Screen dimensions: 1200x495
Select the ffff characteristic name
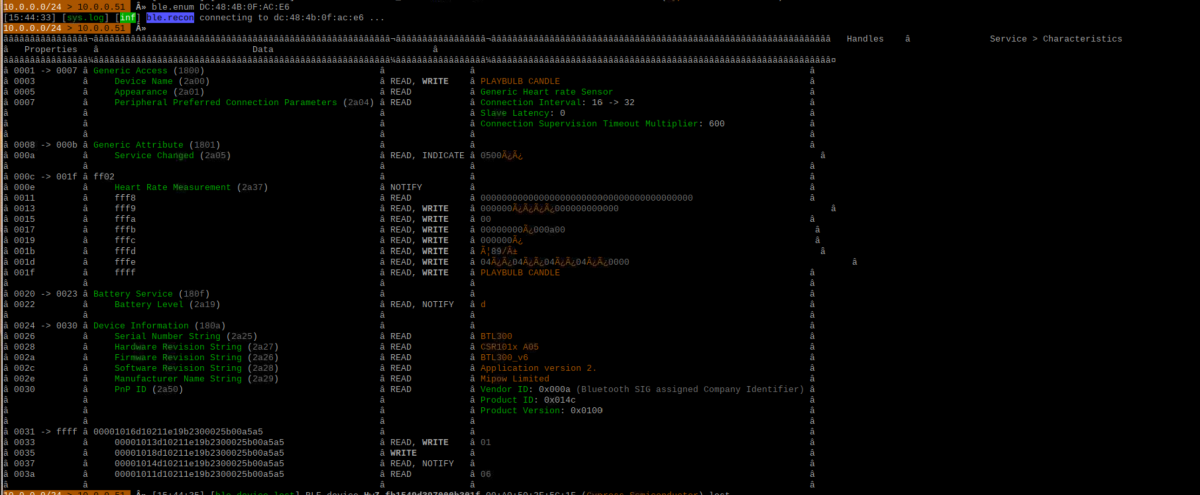(x=125, y=272)
